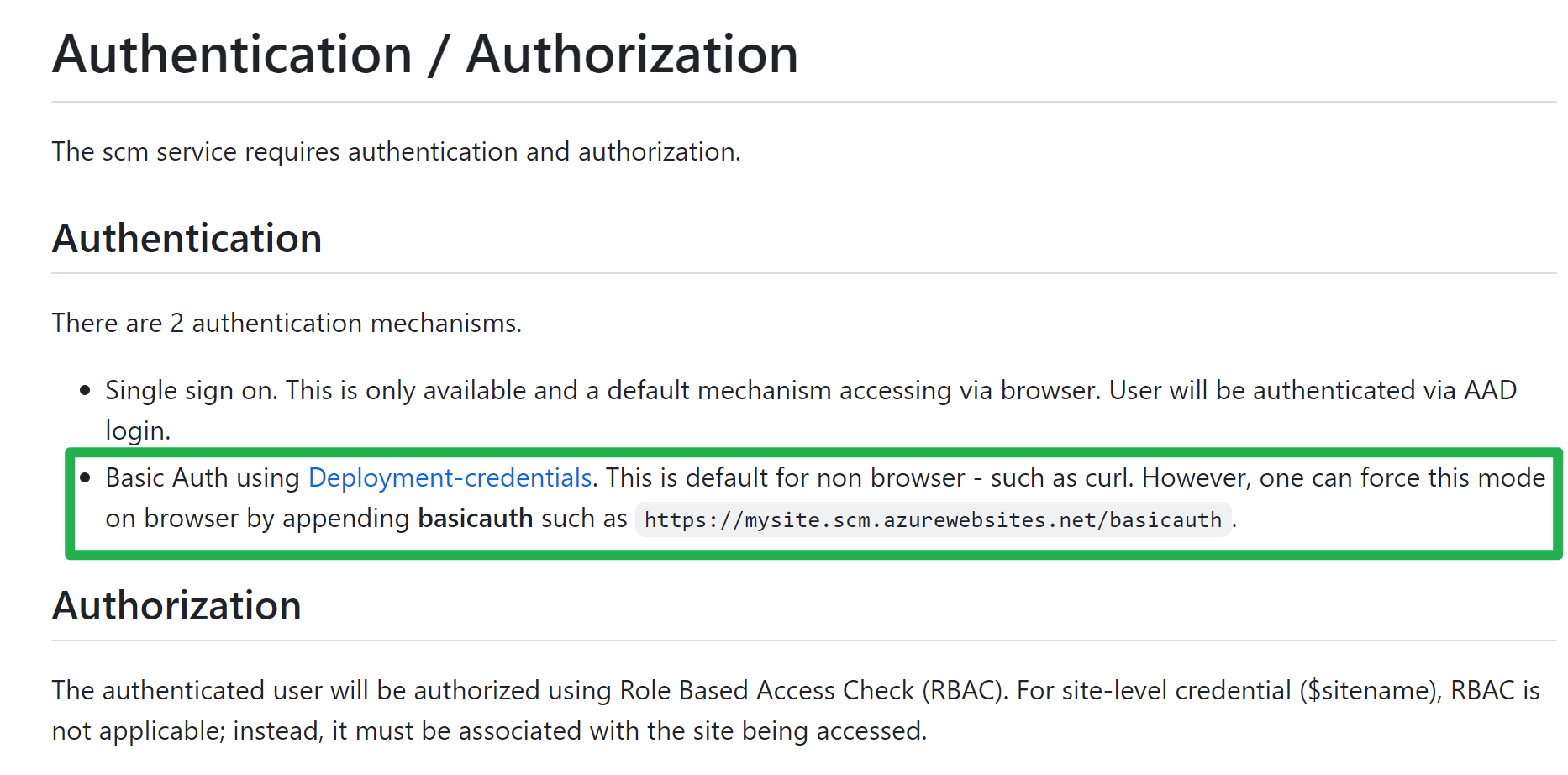Click the "AAD" acronym in the first bullet
The image size is (1568, 775).
coord(1490,391)
